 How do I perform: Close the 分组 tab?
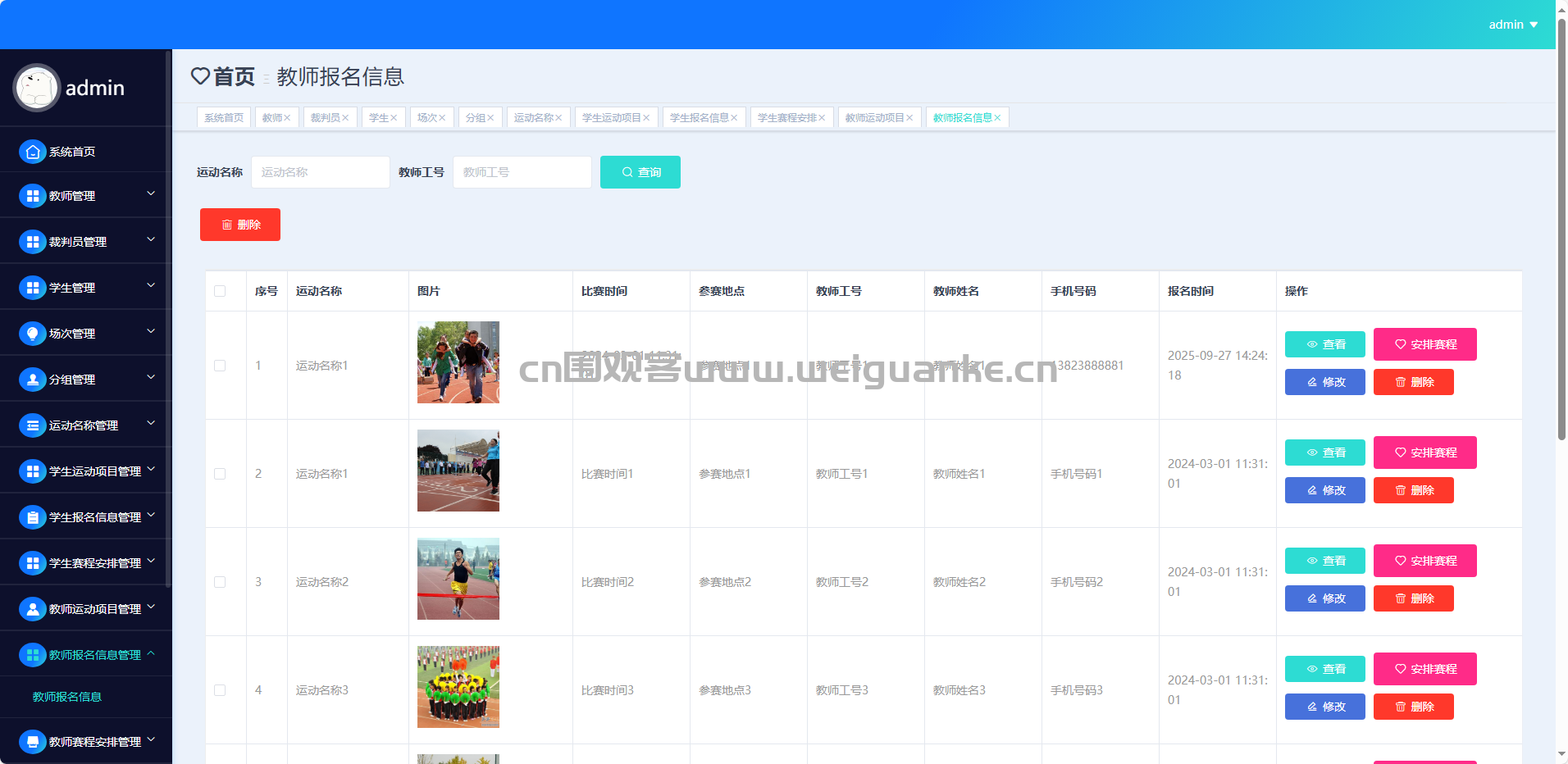click(x=490, y=118)
